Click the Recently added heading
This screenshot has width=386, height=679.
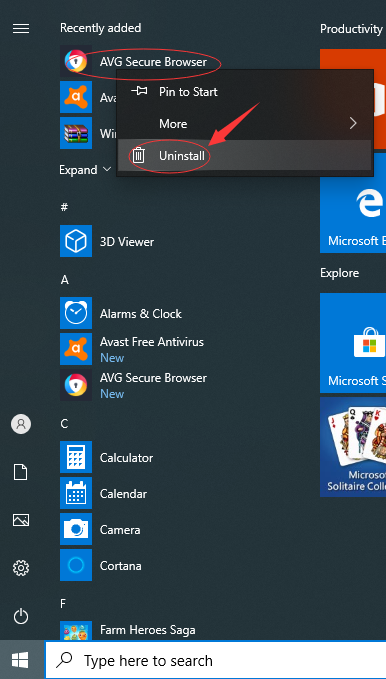coord(101,28)
